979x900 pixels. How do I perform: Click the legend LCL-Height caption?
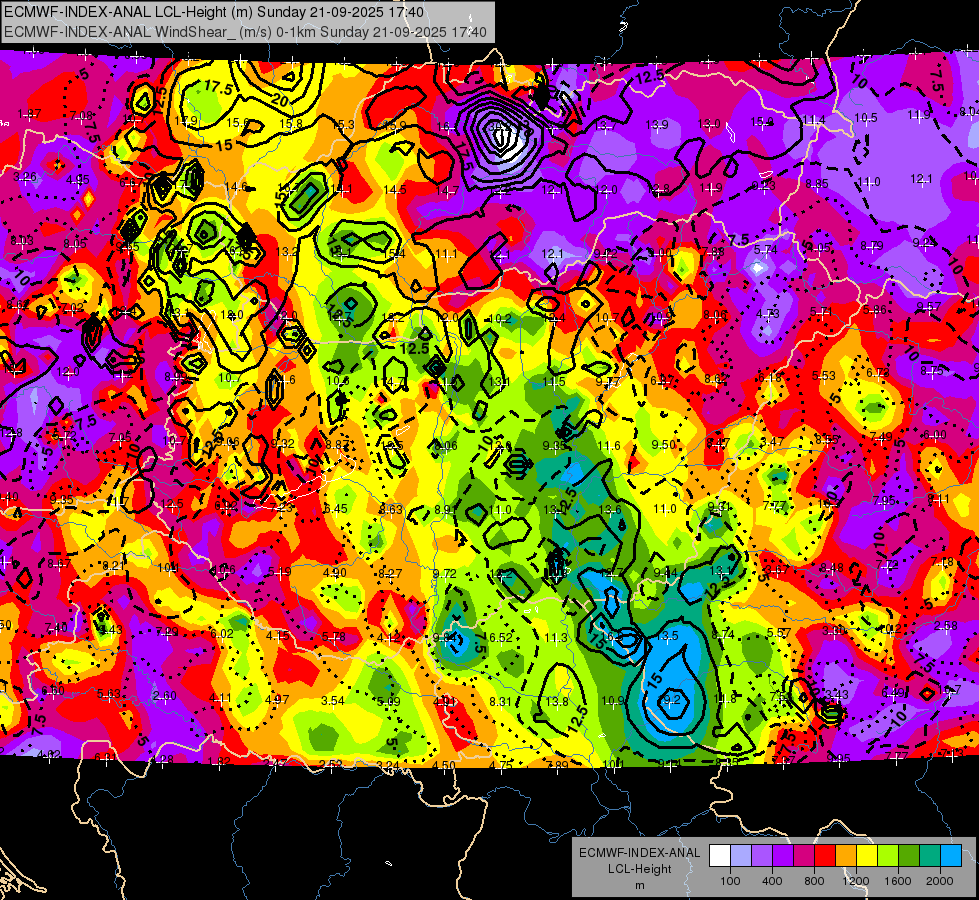(x=639, y=869)
